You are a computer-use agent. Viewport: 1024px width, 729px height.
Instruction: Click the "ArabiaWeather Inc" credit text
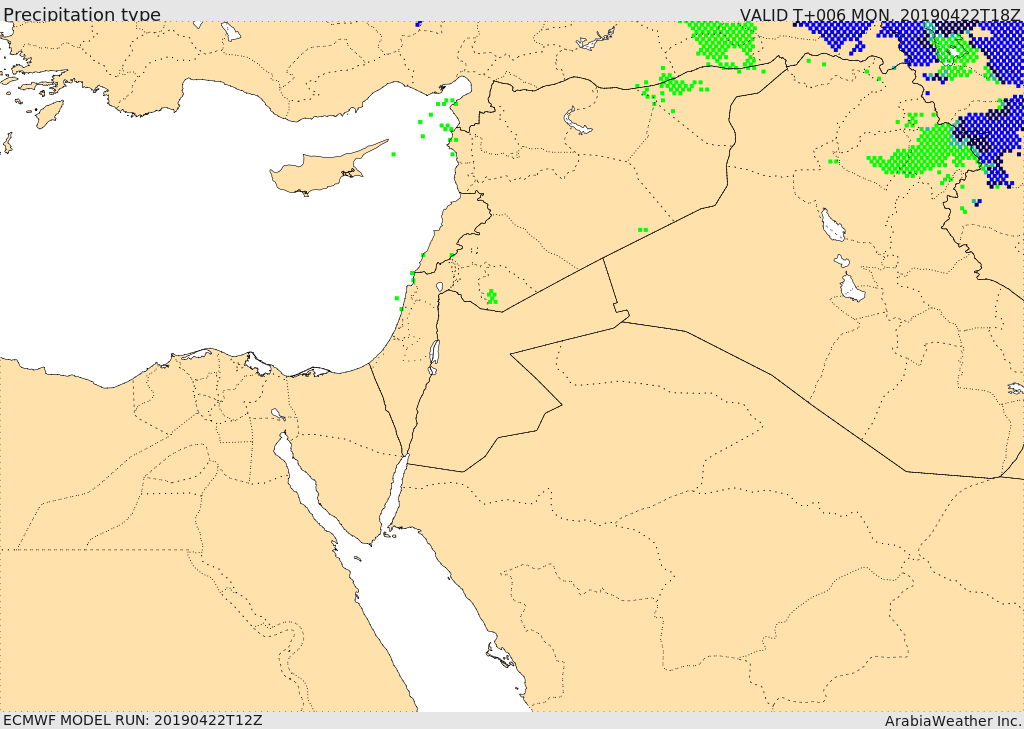[952, 721]
